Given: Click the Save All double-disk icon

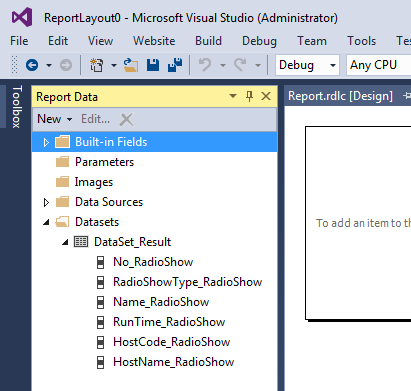Looking at the screenshot, I should point(175,65).
